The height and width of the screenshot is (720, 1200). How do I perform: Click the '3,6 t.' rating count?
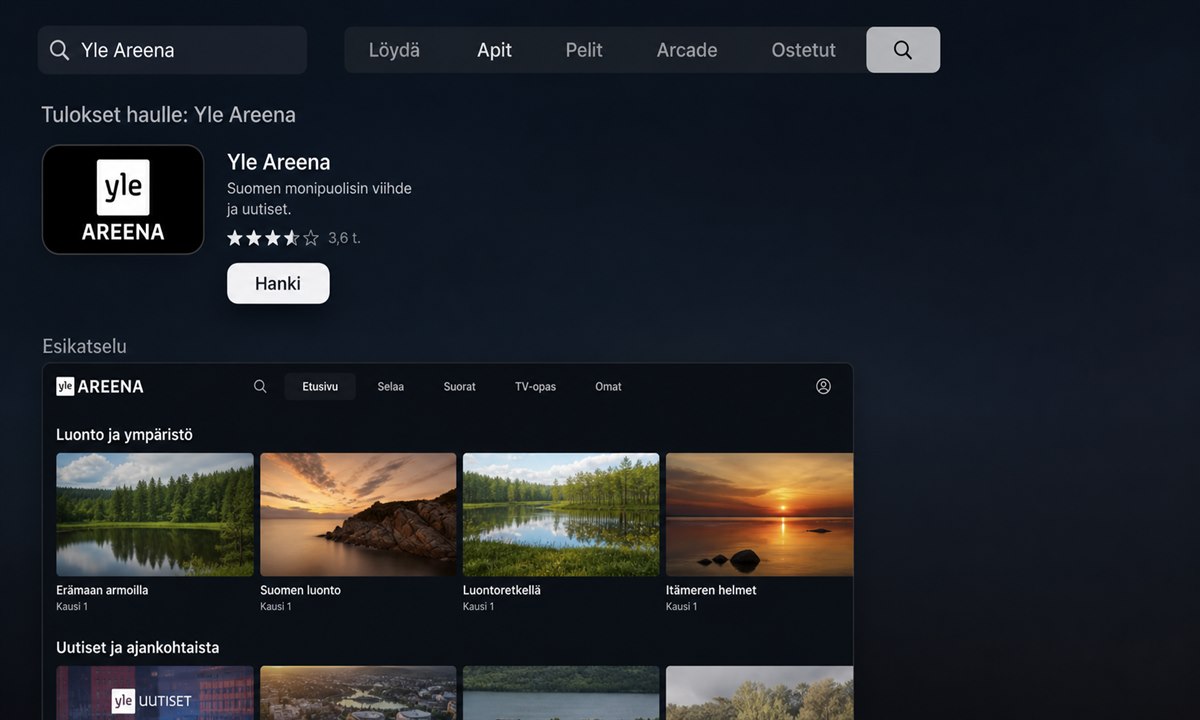344,238
